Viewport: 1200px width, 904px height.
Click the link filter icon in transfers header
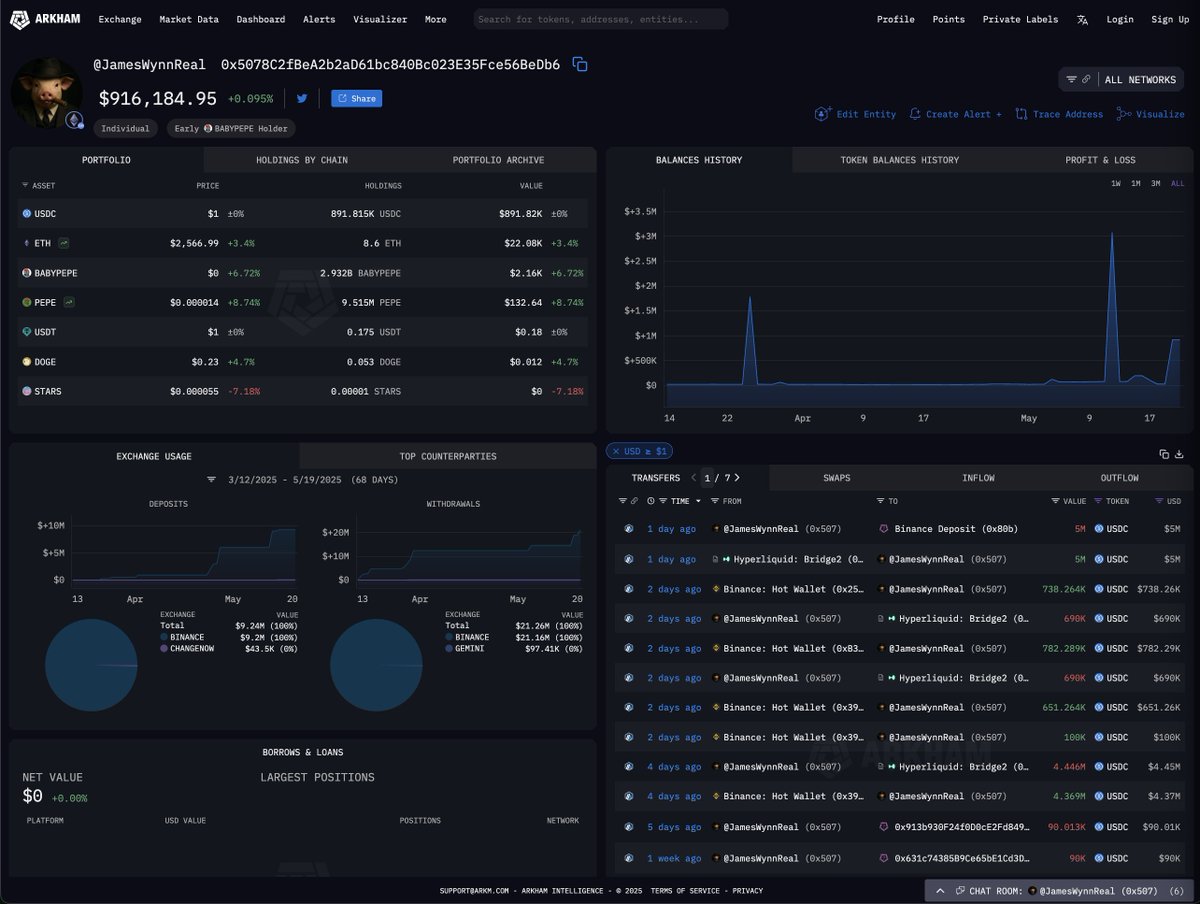(634, 501)
